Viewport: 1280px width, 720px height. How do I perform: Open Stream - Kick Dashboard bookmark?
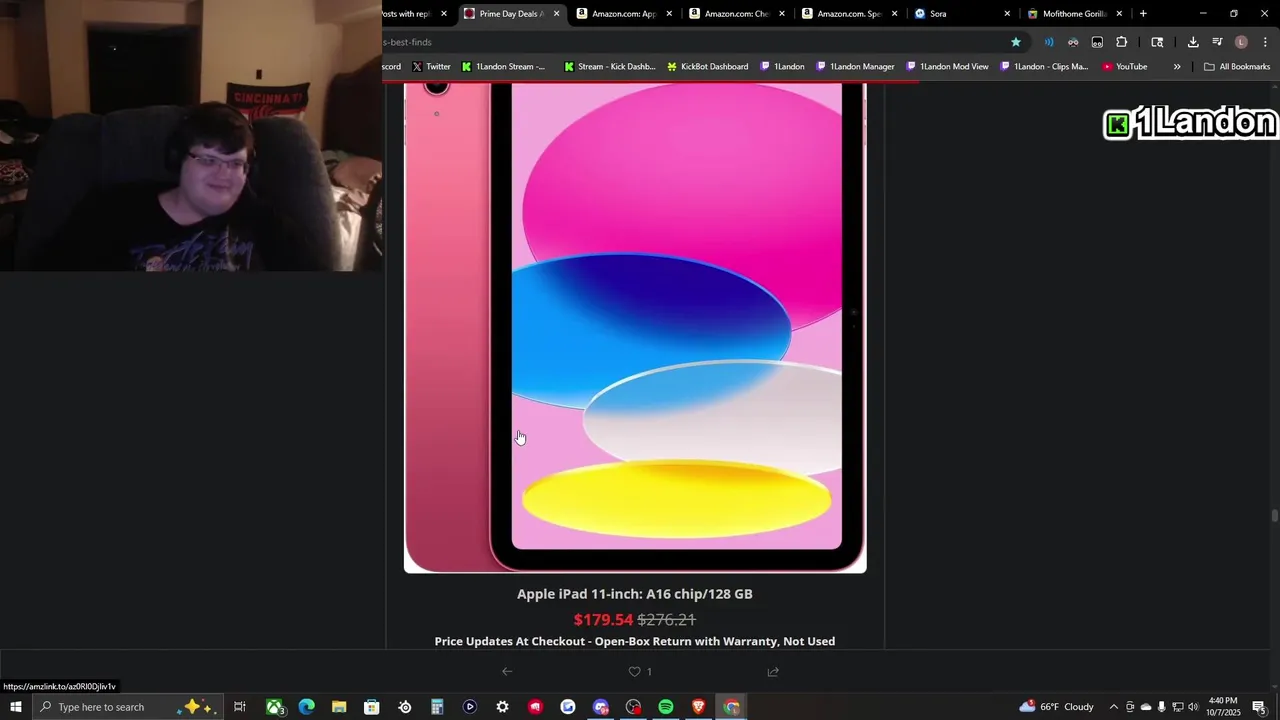coord(609,67)
